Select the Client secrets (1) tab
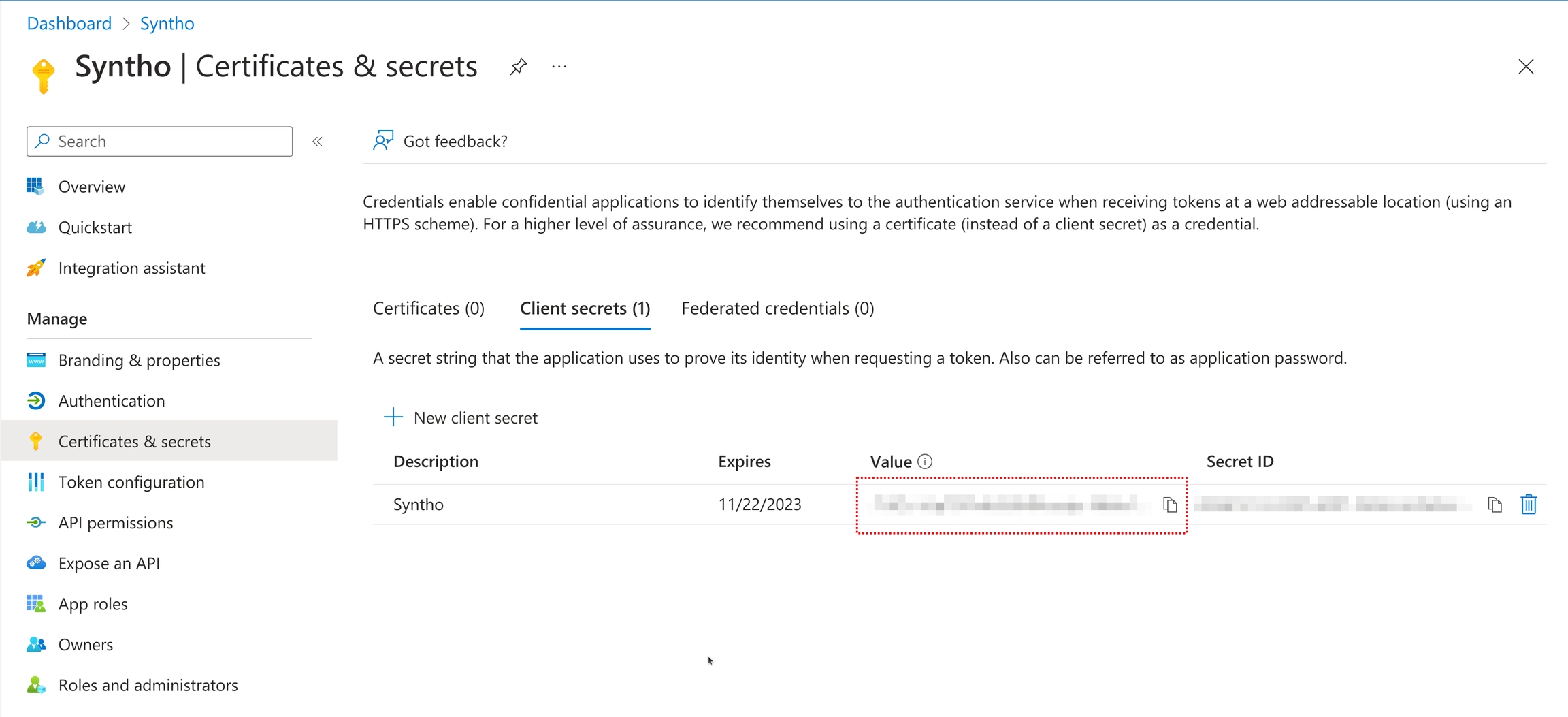1568x717 pixels. [585, 308]
